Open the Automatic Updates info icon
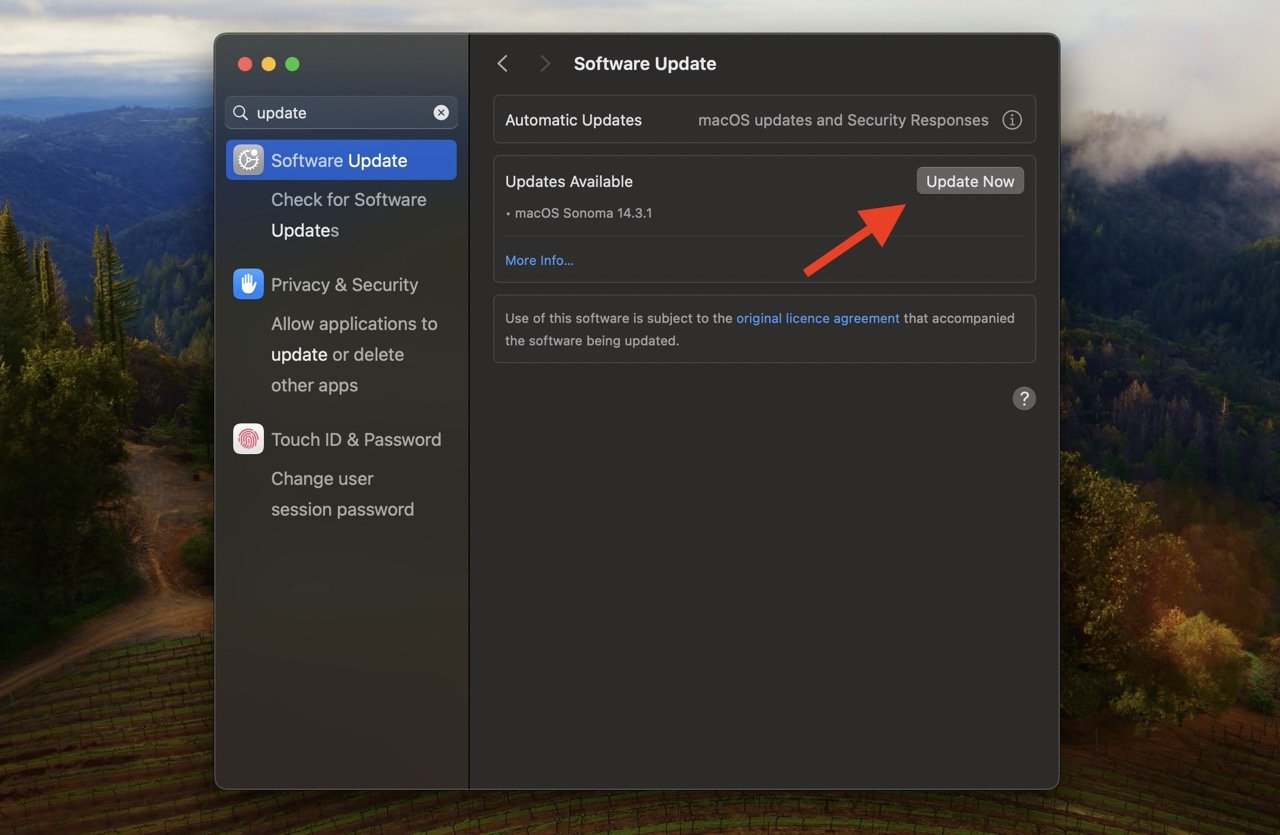The image size is (1280, 835). tap(1012, 120)
